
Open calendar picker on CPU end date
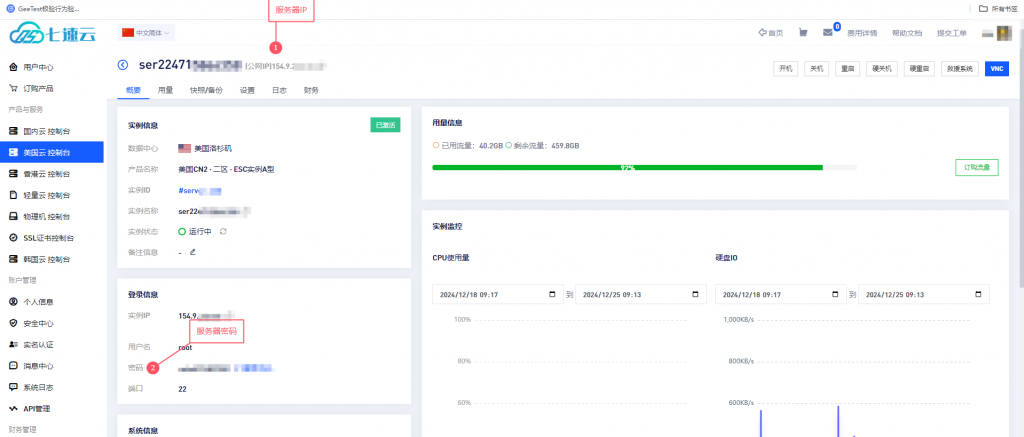(x=696, y=294)
